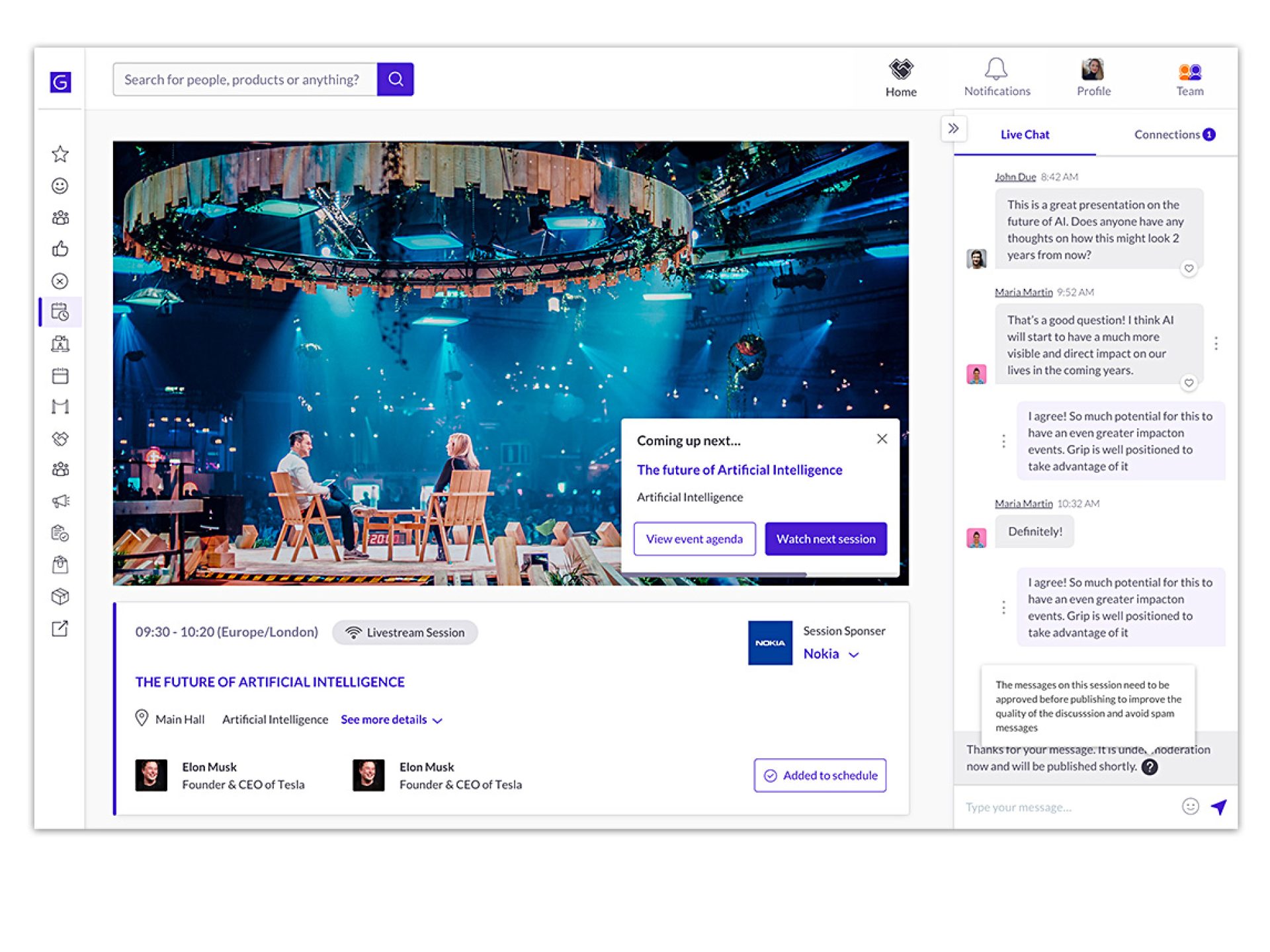This screenshot has width=1270, height=952.
Task: Click the 09:30 - 10:20 session time
Action: [227, 632]
